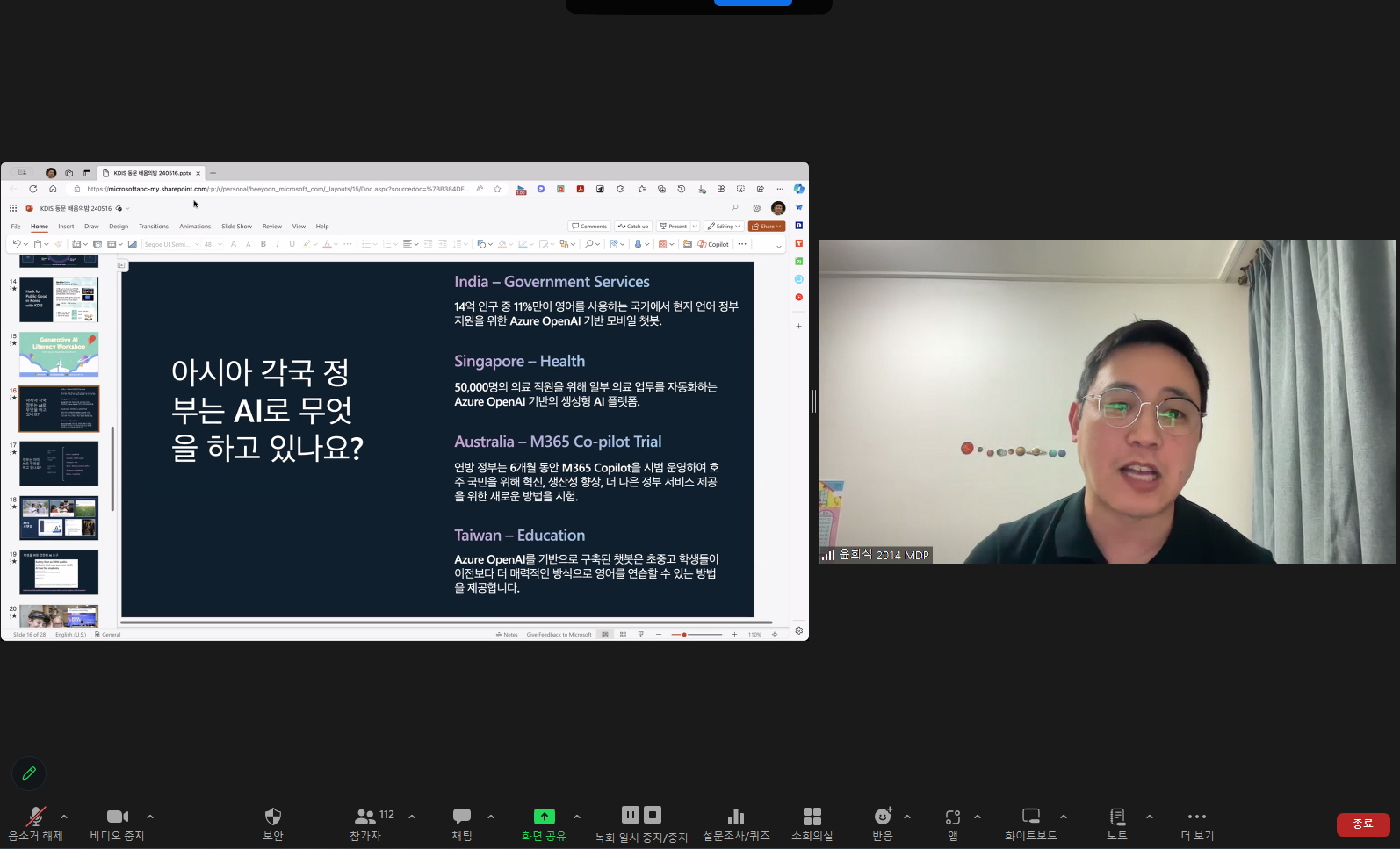Open polls and quizzes
This screenshot has width=1400, height=849.
click(736, 824)
